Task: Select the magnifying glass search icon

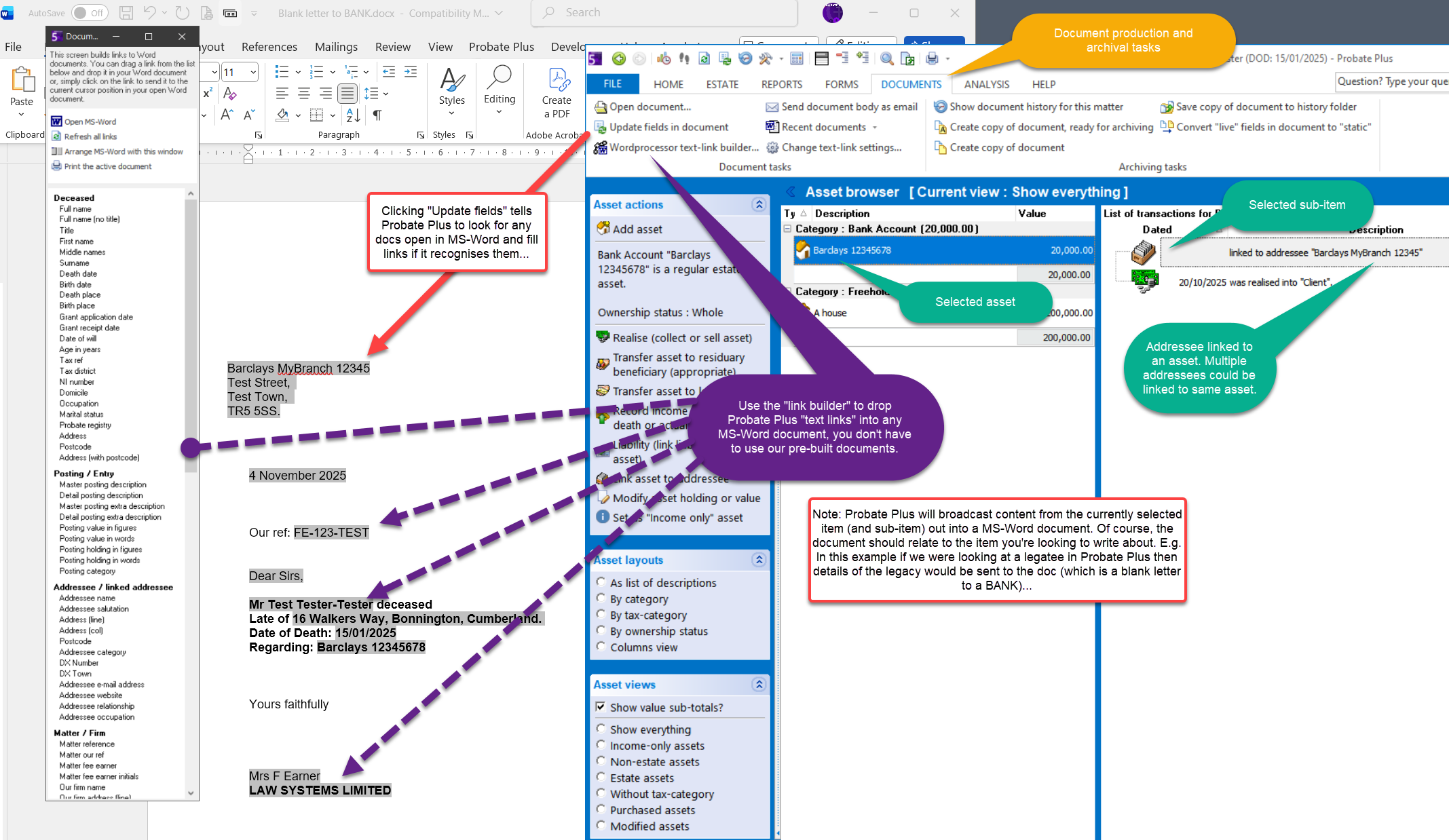Action: coord(886,58)
